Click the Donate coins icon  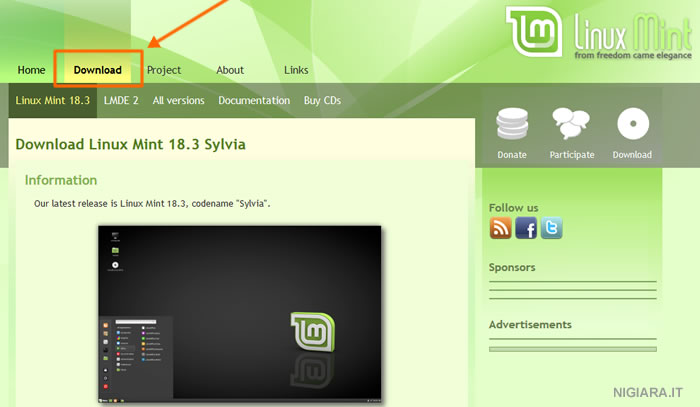click(x=511, y=124)
